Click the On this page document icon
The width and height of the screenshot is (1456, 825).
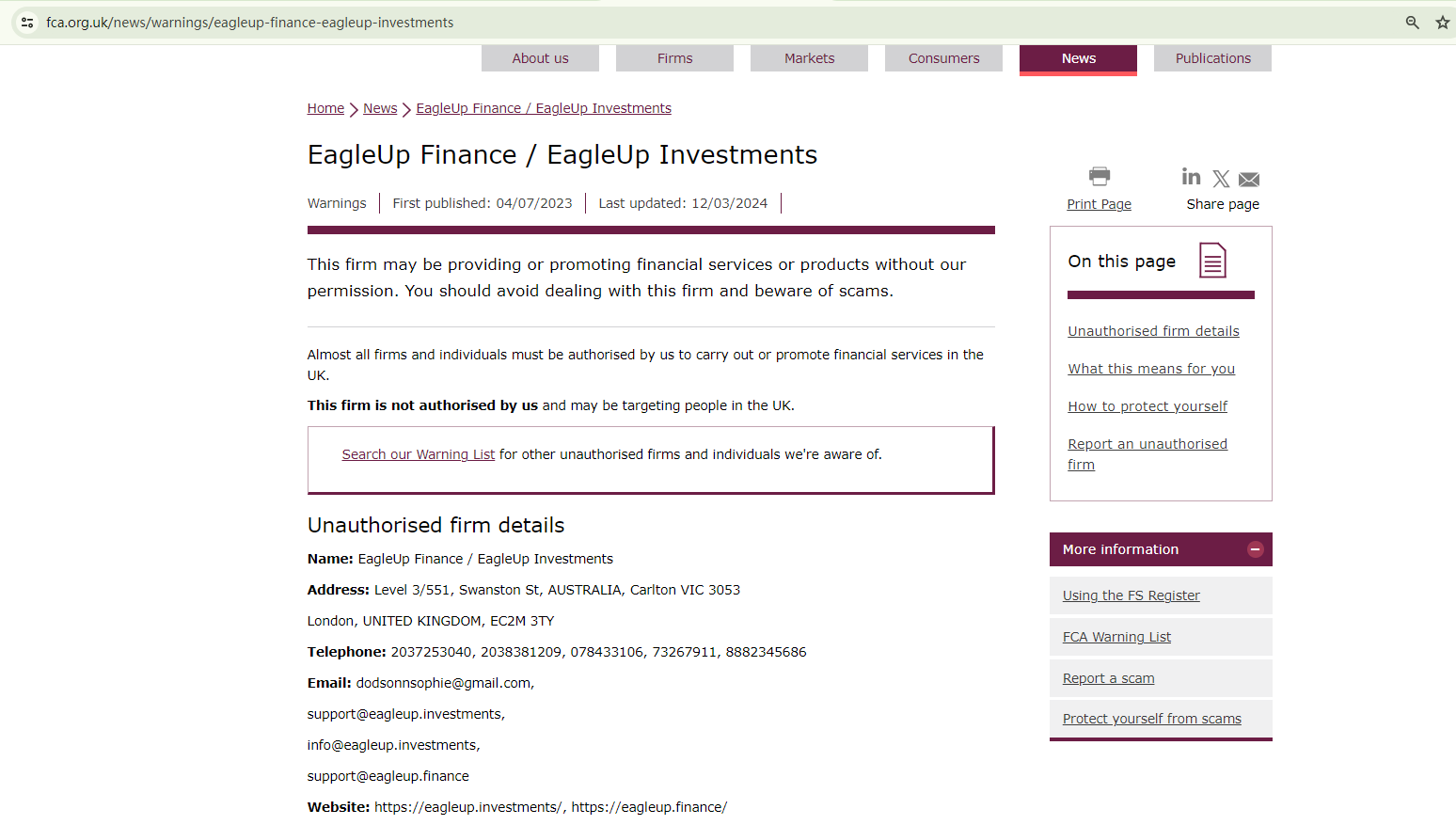pos(1212,261)
